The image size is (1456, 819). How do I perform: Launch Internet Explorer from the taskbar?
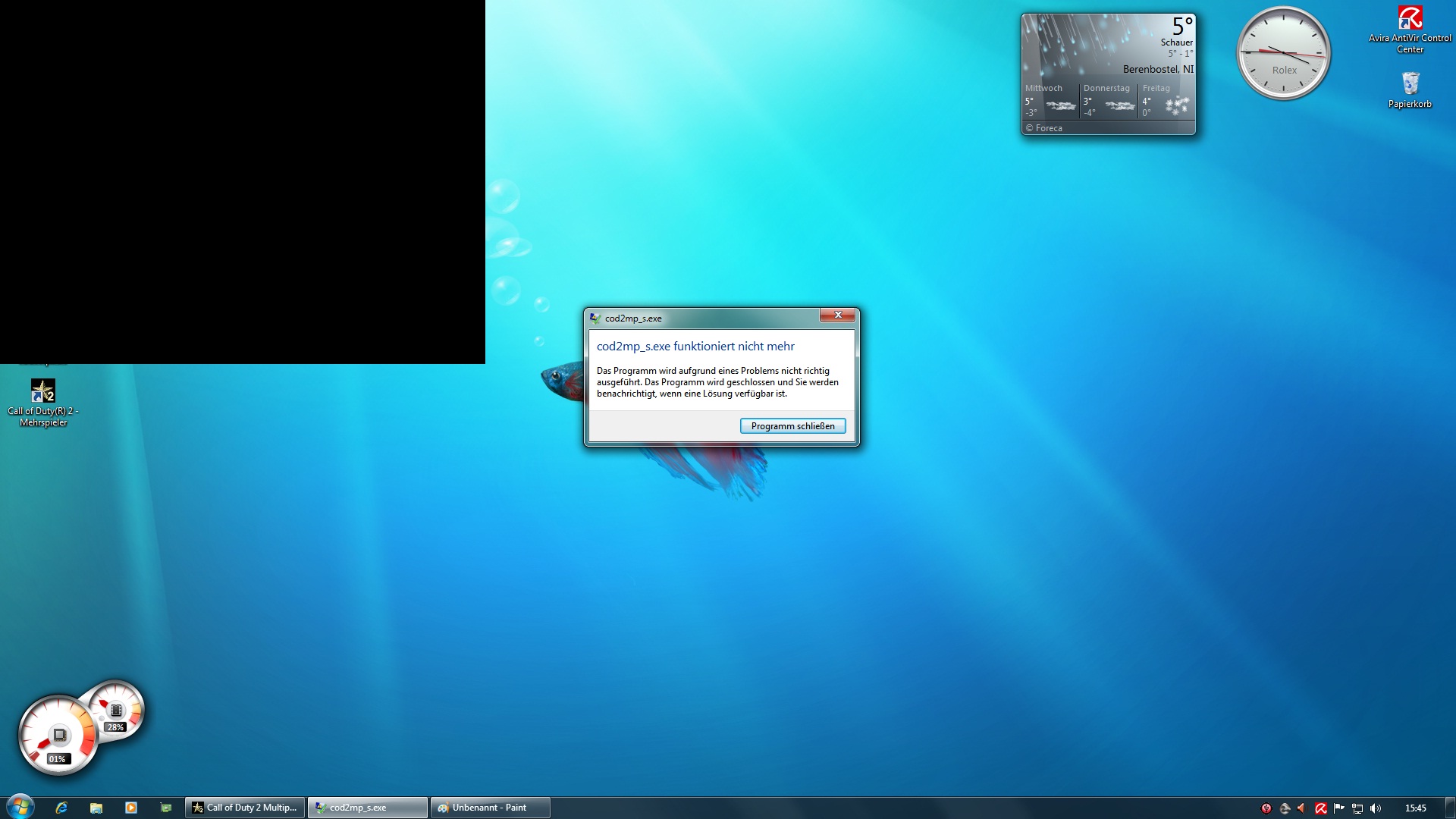tap(61, 808)
